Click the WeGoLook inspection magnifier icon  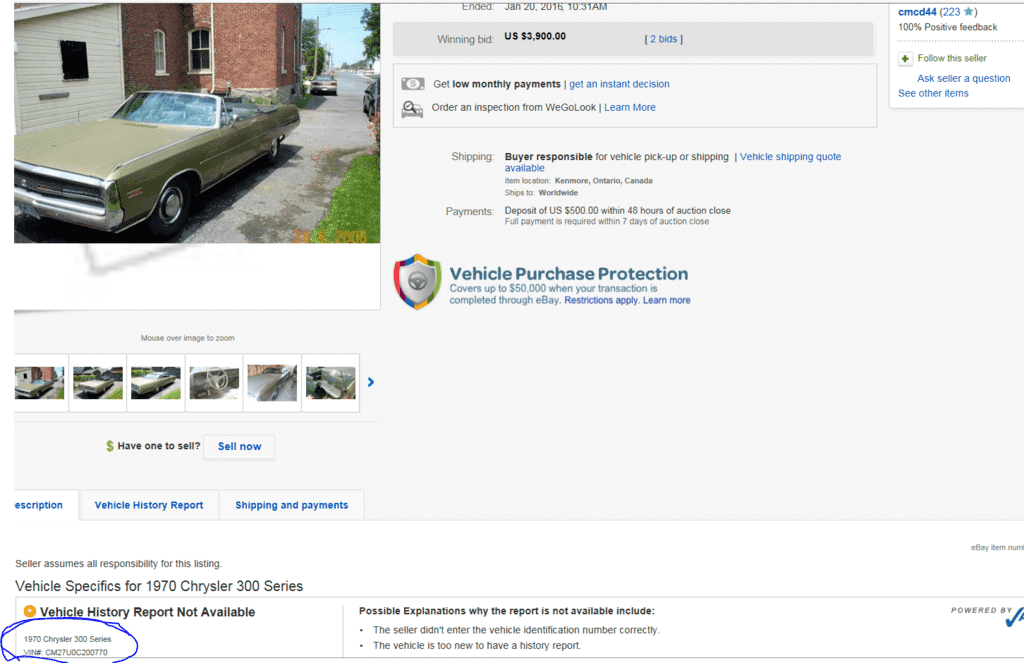[412, 108]
